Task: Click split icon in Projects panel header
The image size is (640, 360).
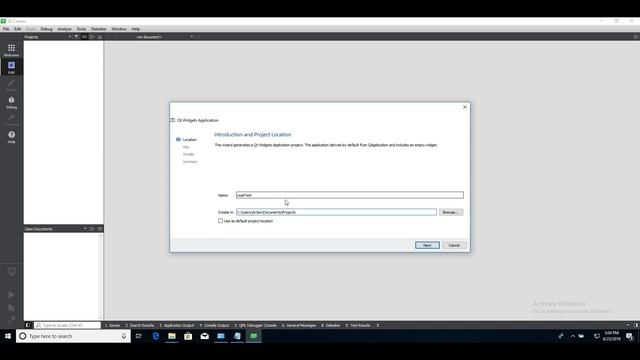Action: click(92, 37)
